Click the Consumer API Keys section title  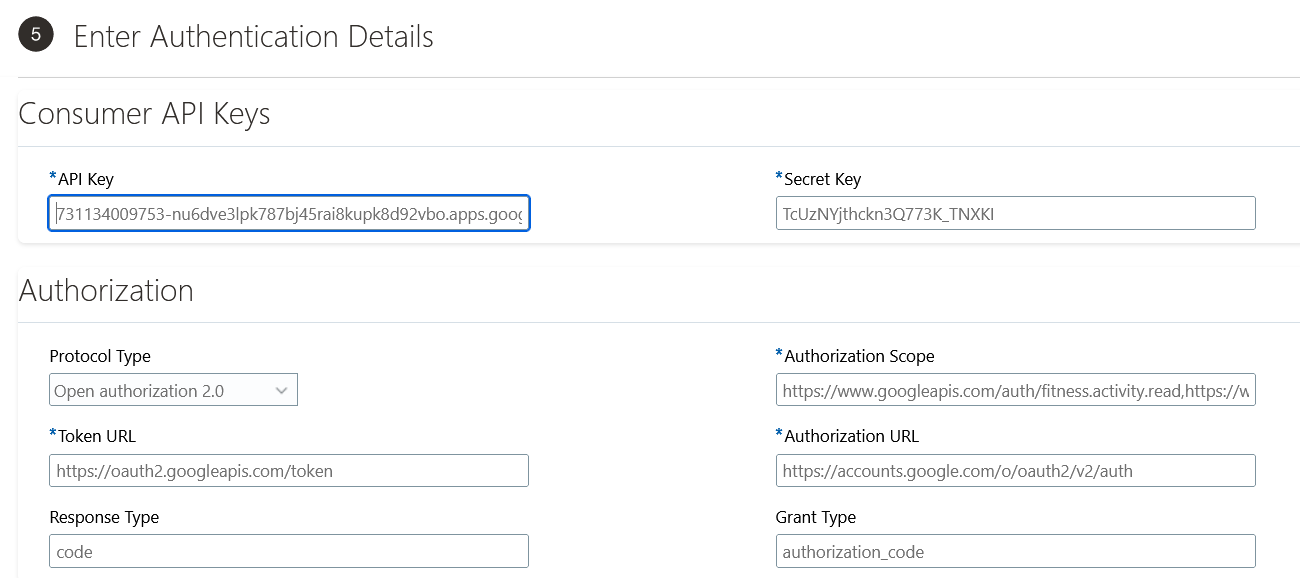[144, 114]
